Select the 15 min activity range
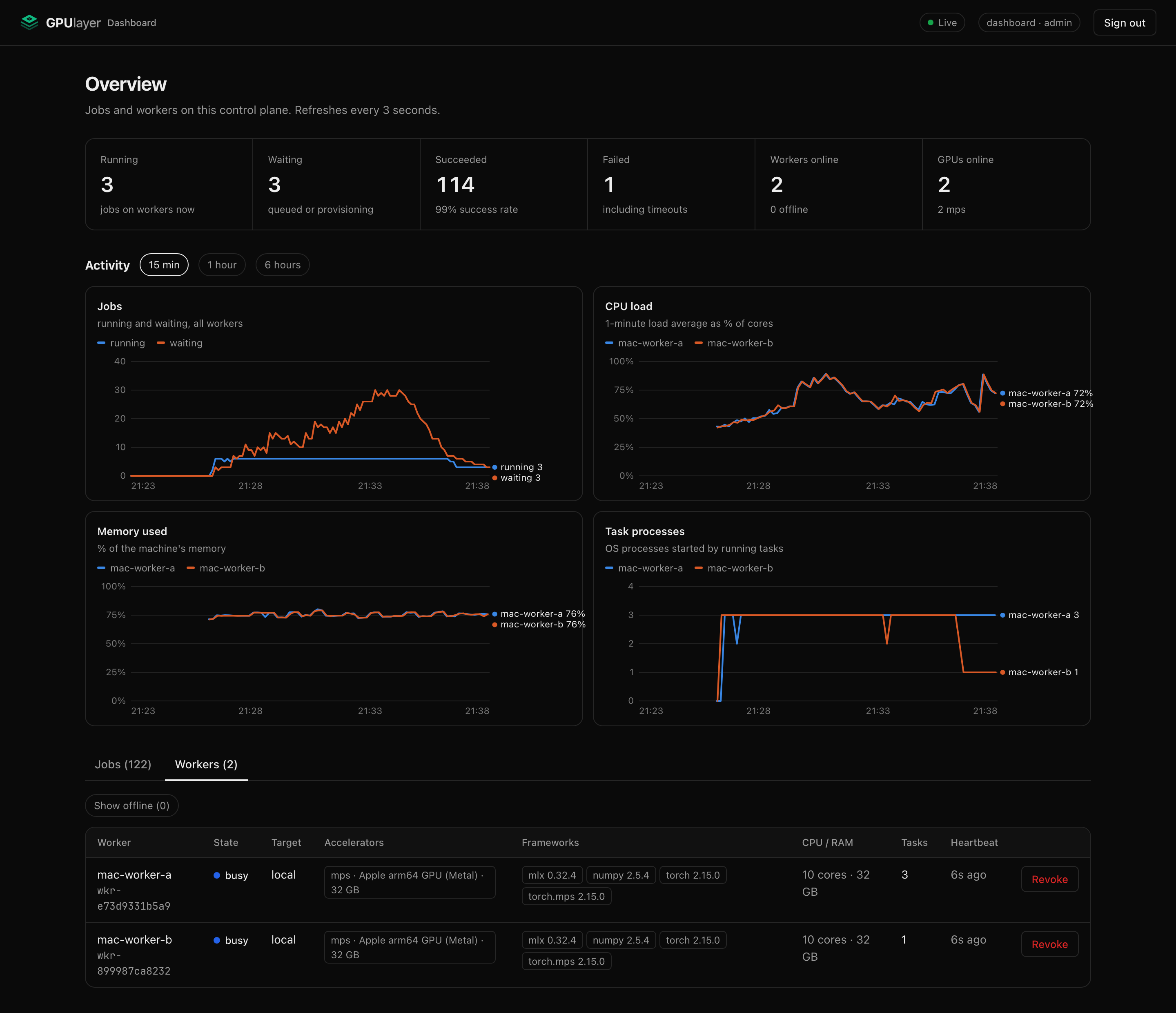1176x1013 pixels. (164, 265)
